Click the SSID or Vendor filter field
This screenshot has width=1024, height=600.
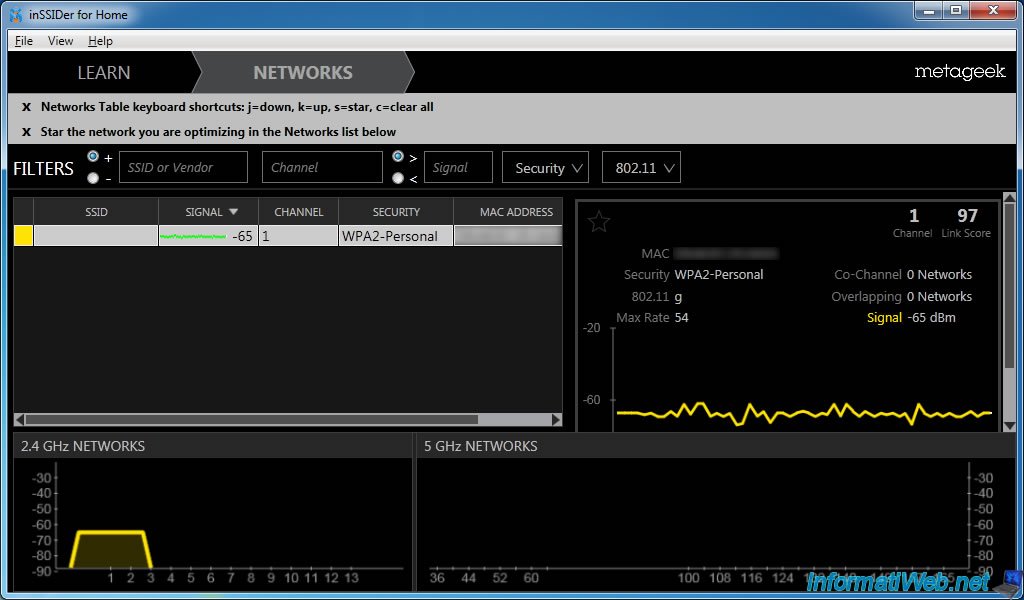pyautogui.click(x=183, y=168)
